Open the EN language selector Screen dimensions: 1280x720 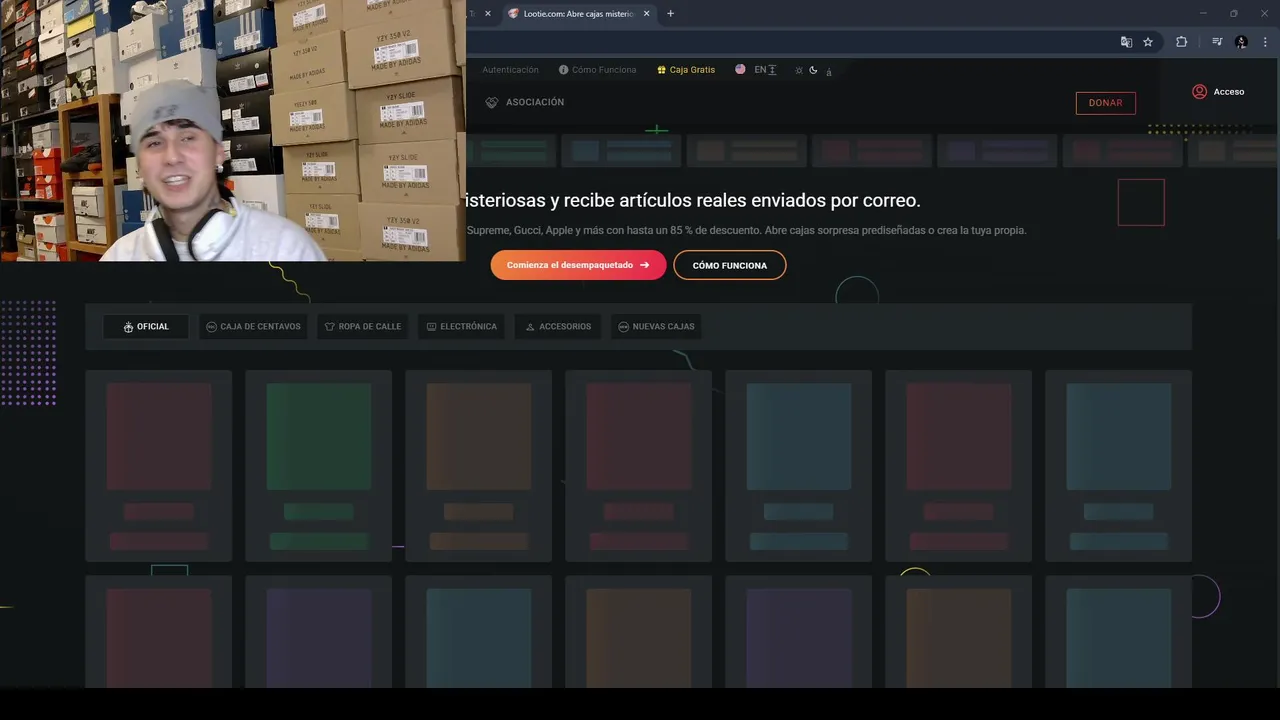click(x=765, y=70)
